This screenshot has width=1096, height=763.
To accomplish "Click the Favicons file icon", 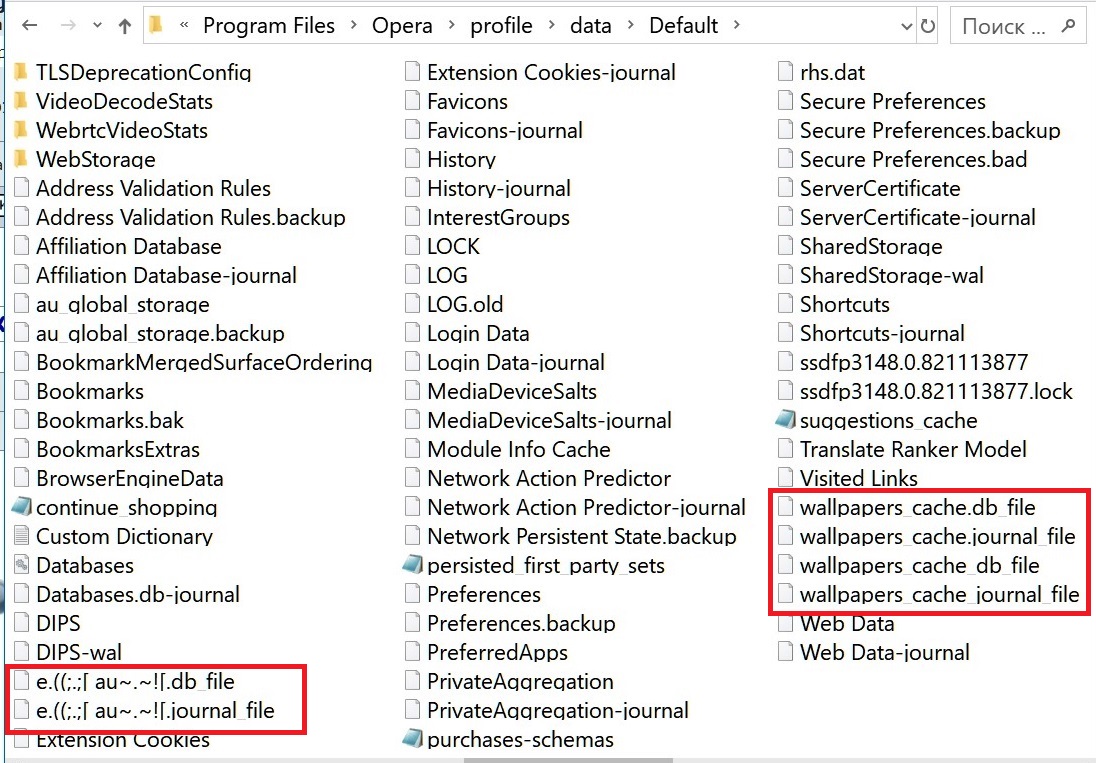I will tap(412, 101).
